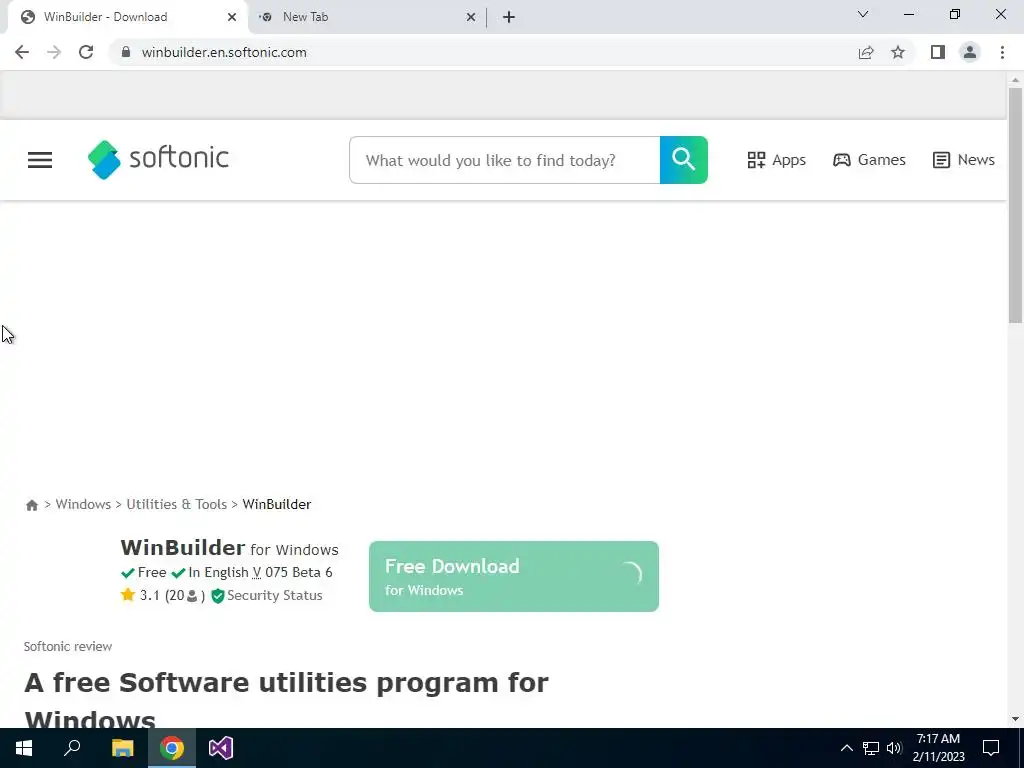Click the scrollbar down arrow
Screen dimensions: 1024x768
point(1015,719)
